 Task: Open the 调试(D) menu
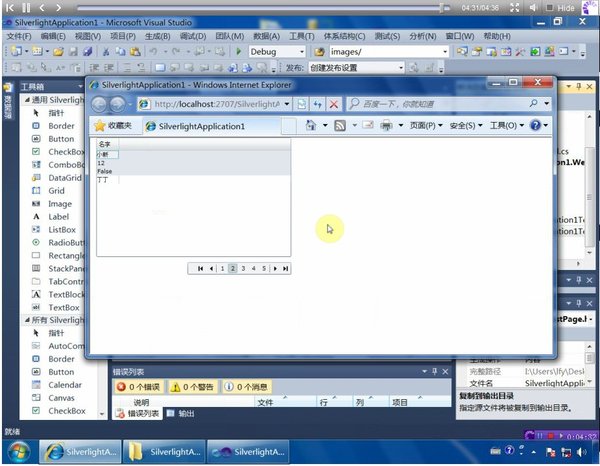(x=193, y=36)
